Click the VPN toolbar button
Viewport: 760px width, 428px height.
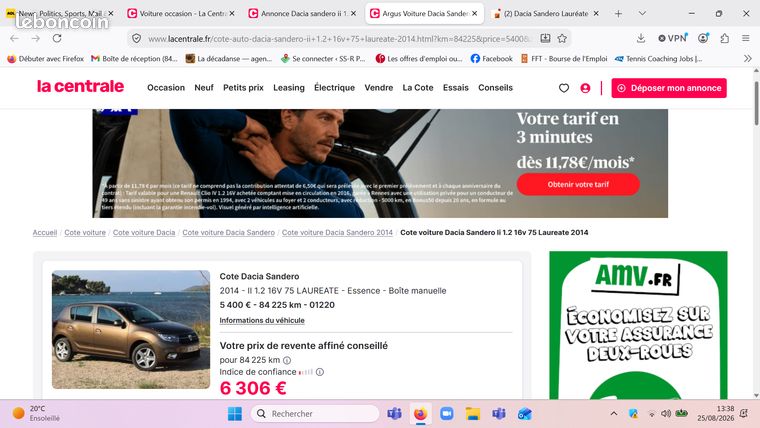(x=672, y=38)
